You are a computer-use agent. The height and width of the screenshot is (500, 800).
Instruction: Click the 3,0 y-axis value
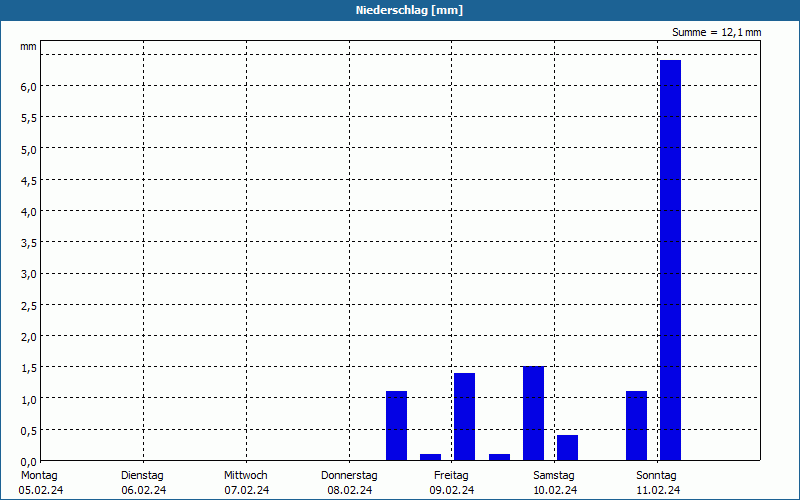point(28,275)
